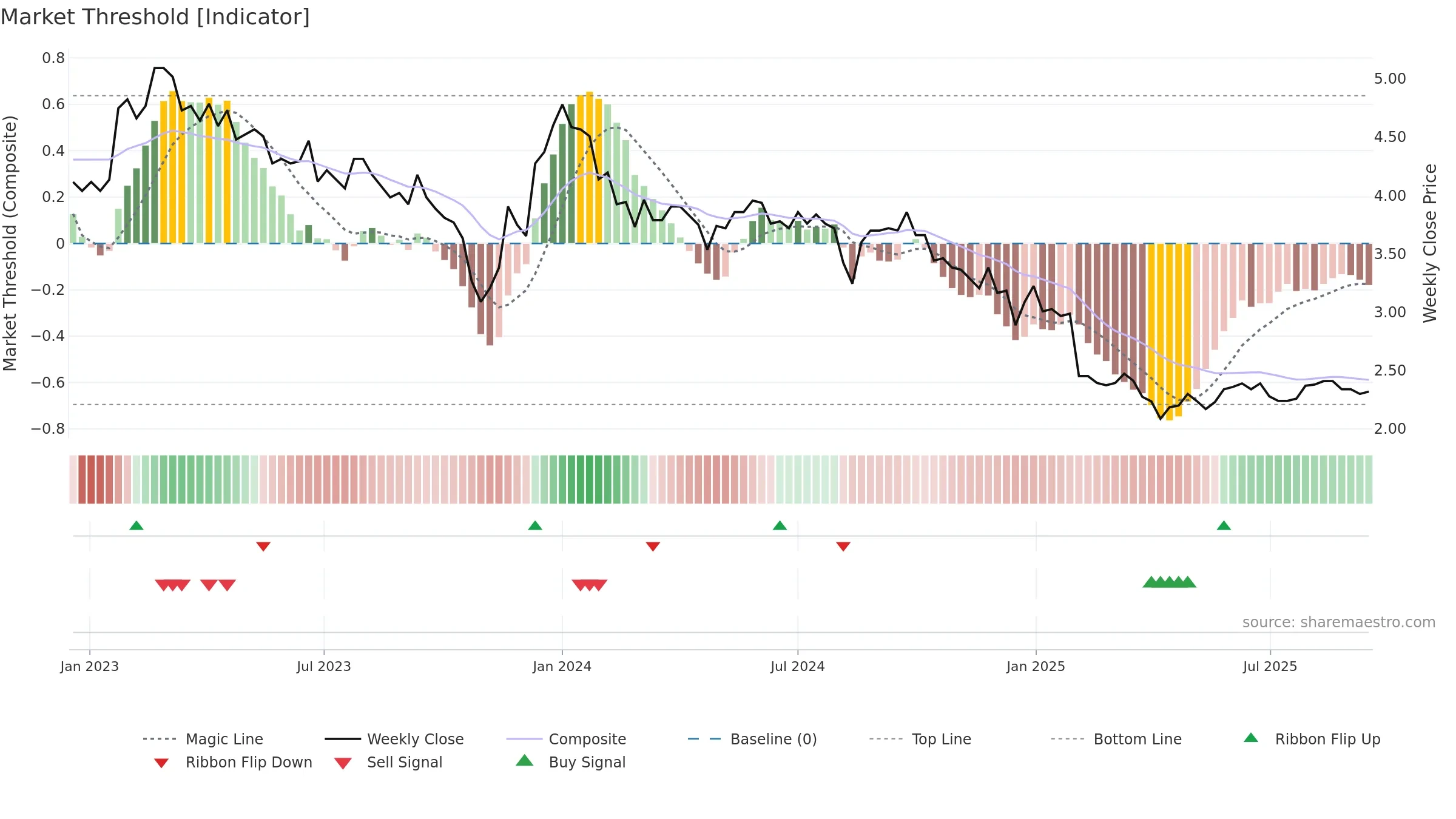Image resolution: width=1456 pixels, height=819 pixels.
Task: Click the red ribbon flip down marker in August 2024
Action: (843, 547)
